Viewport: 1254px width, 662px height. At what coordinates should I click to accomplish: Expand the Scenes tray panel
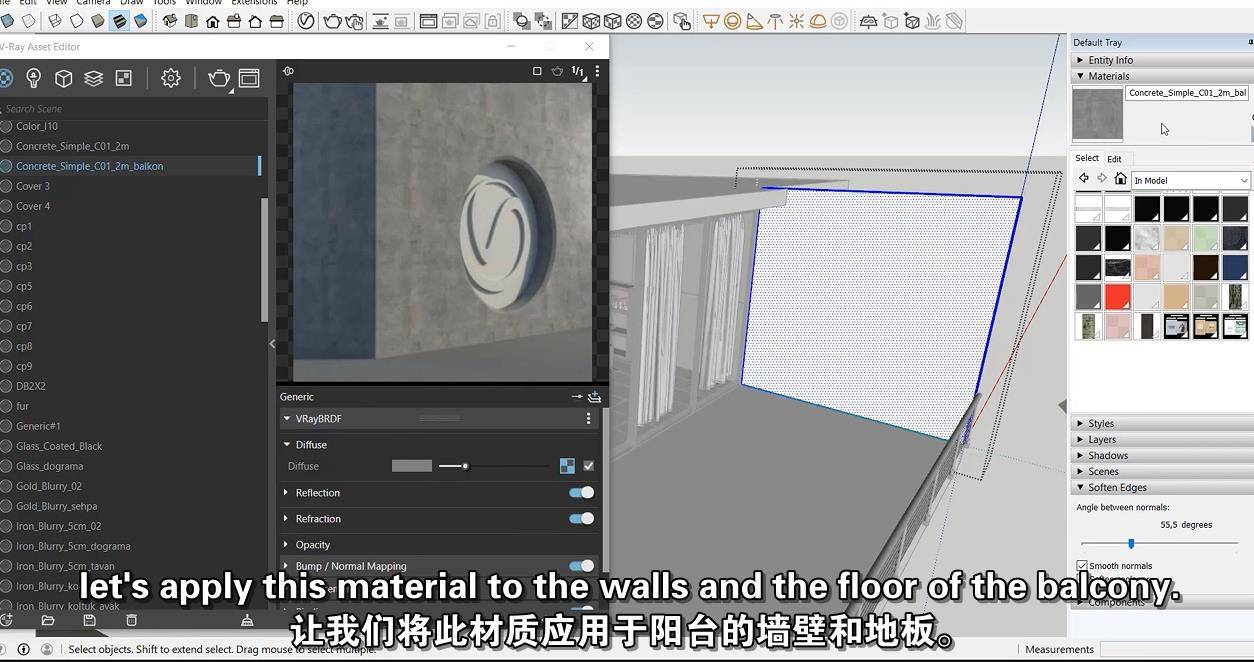(1161, 471)
